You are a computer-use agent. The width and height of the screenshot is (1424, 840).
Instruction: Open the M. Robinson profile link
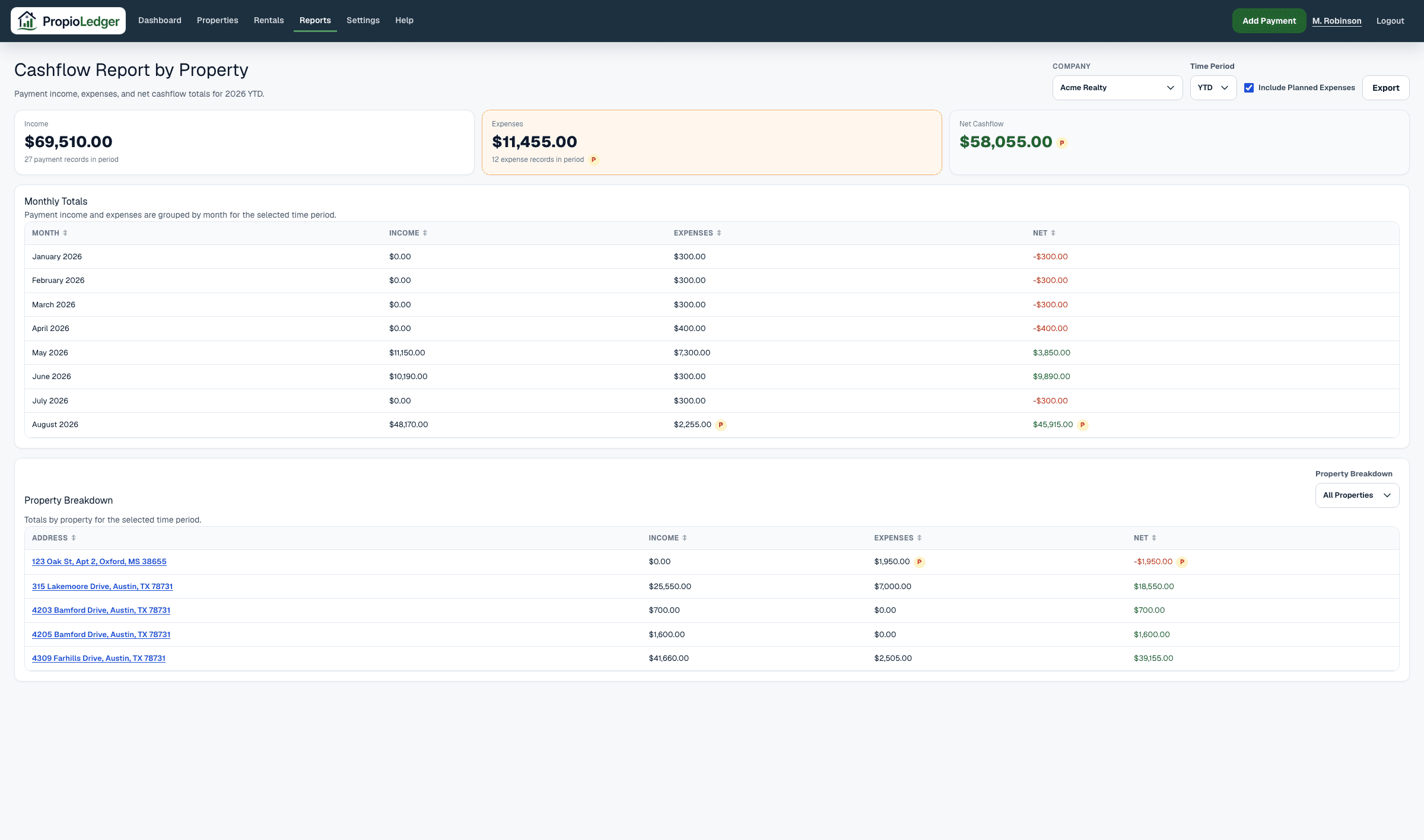(x=1337, y=21)
